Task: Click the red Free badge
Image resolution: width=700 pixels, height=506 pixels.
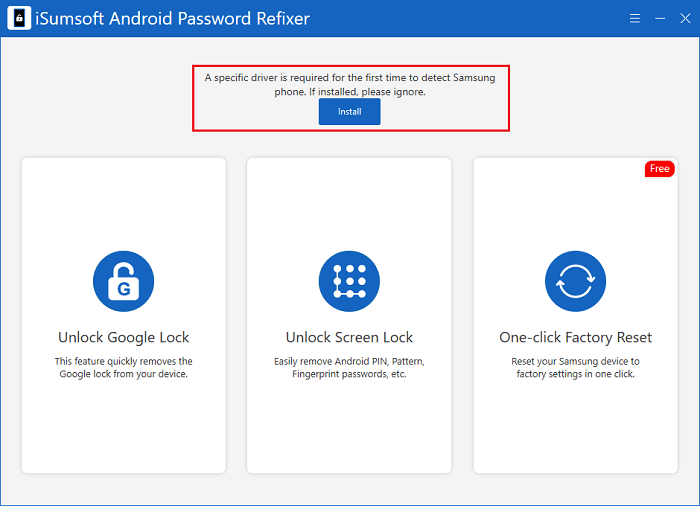Action: click(x=659, y=169)
